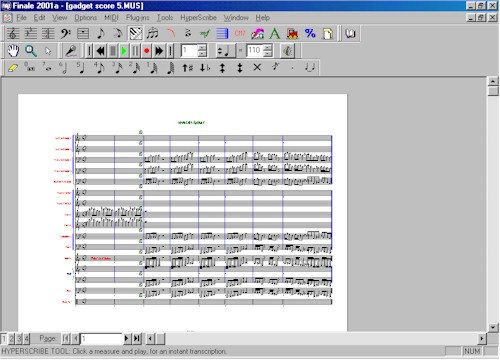Choose sixteenth note duration labeled 3
The image size is (500, 360).
(x=117, y=68)
